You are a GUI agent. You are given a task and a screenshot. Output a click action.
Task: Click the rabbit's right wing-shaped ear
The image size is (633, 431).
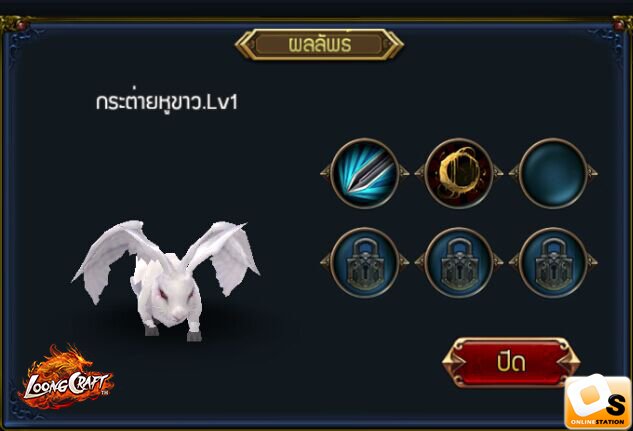(223, 254)
